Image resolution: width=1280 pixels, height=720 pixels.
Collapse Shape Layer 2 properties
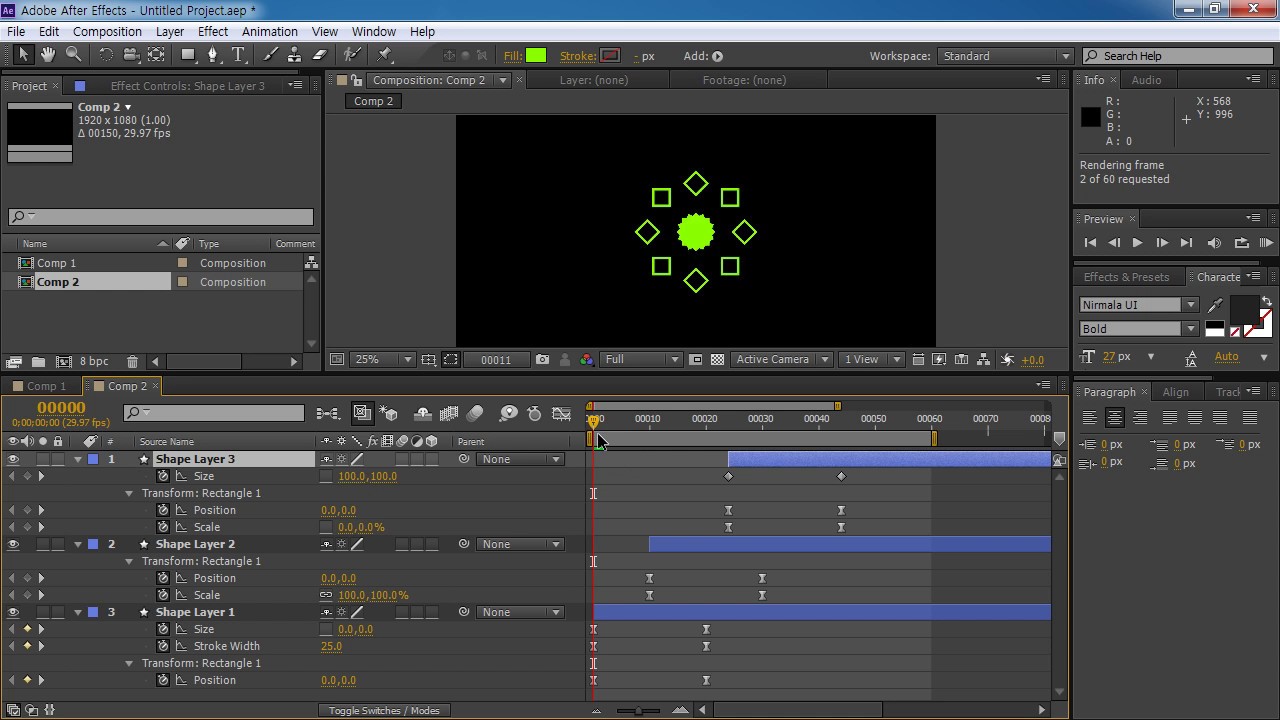click(77, 544)
